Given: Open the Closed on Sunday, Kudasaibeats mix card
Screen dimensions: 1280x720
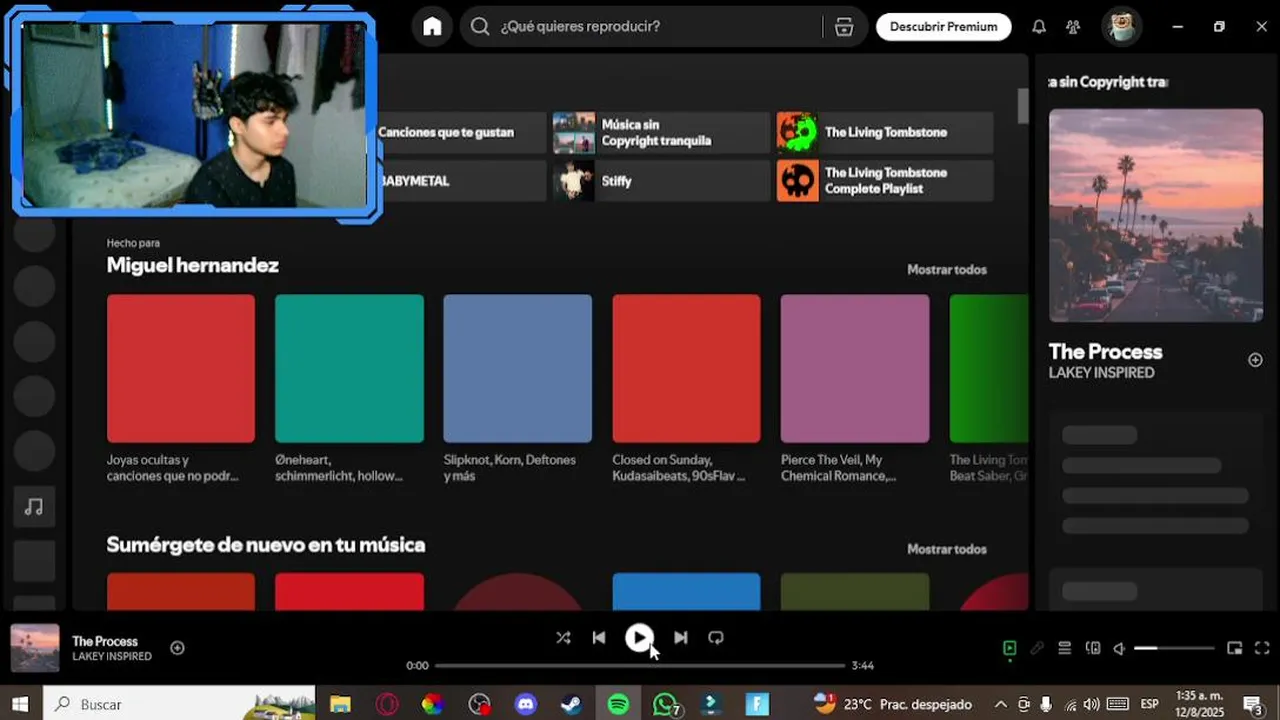Looking at the screenshot, I should (686, 390).
